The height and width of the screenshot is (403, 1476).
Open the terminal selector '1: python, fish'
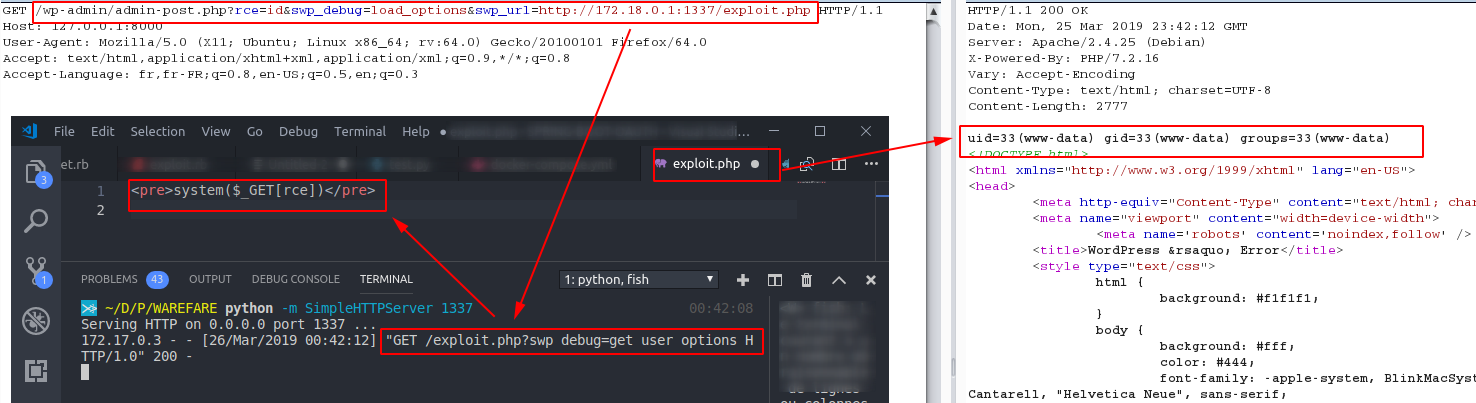click(638, 280)
